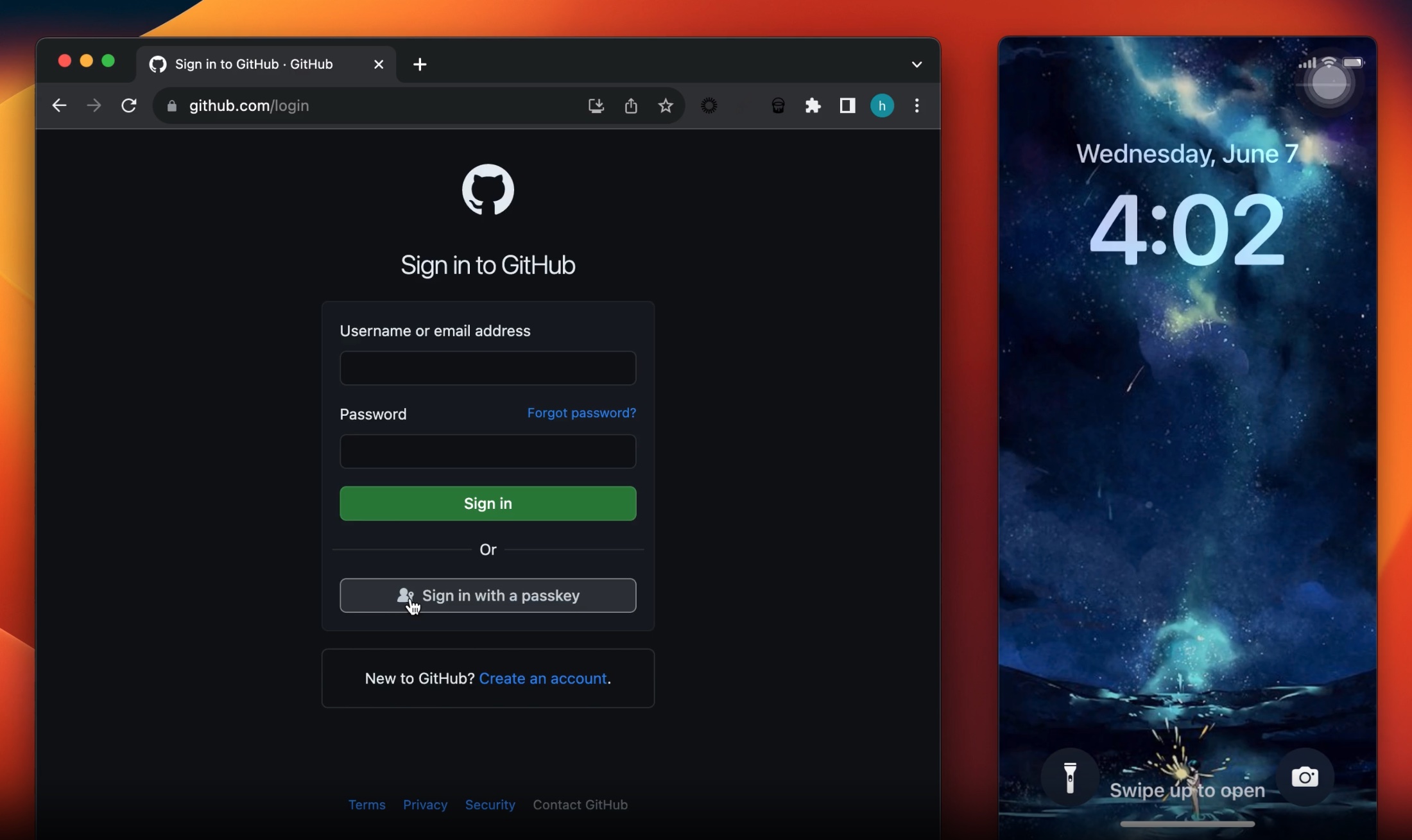Bookmark this page with the star icon
1412x840 pixels.
coord(666,105)
